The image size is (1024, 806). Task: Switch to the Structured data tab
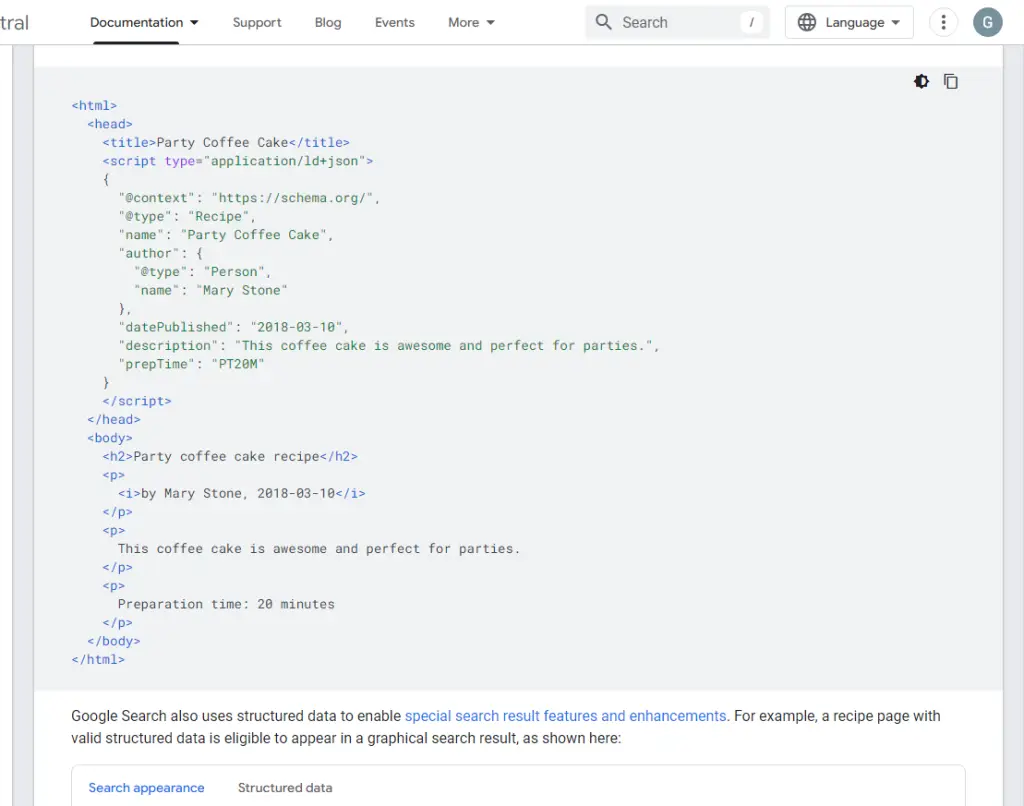pos(285,788)
